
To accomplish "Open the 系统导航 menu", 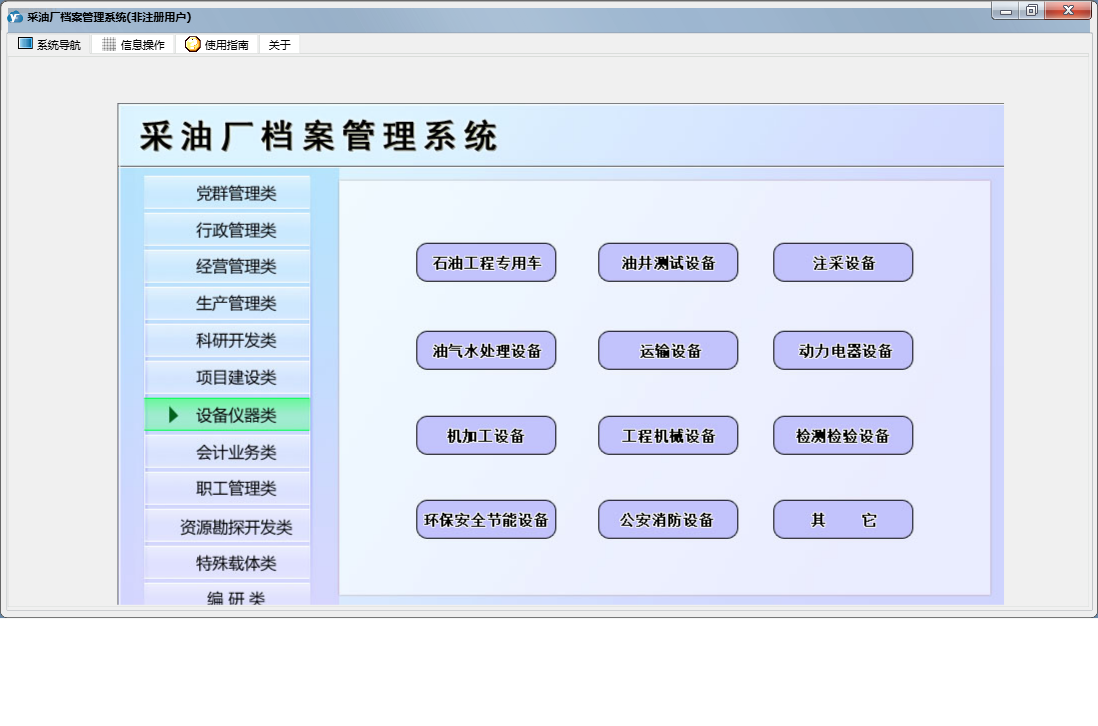I will [x=50, y=44].
